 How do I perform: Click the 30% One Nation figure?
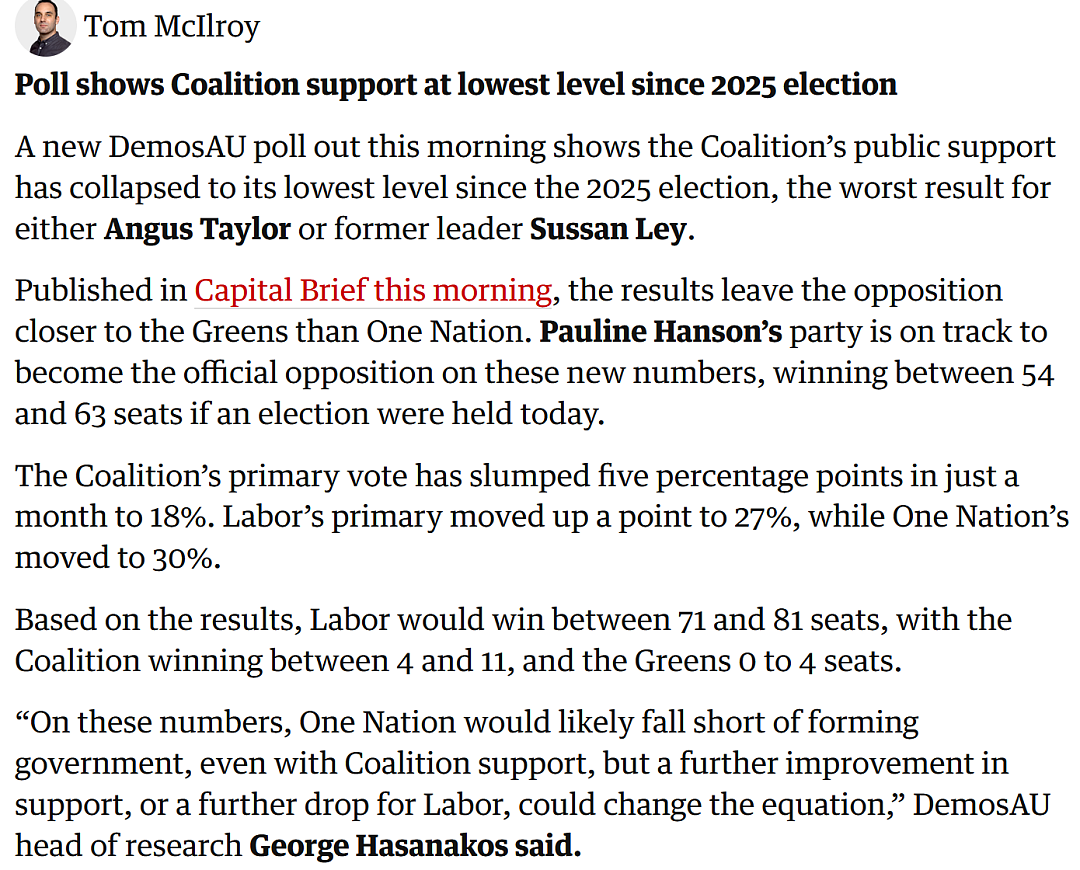181,558
